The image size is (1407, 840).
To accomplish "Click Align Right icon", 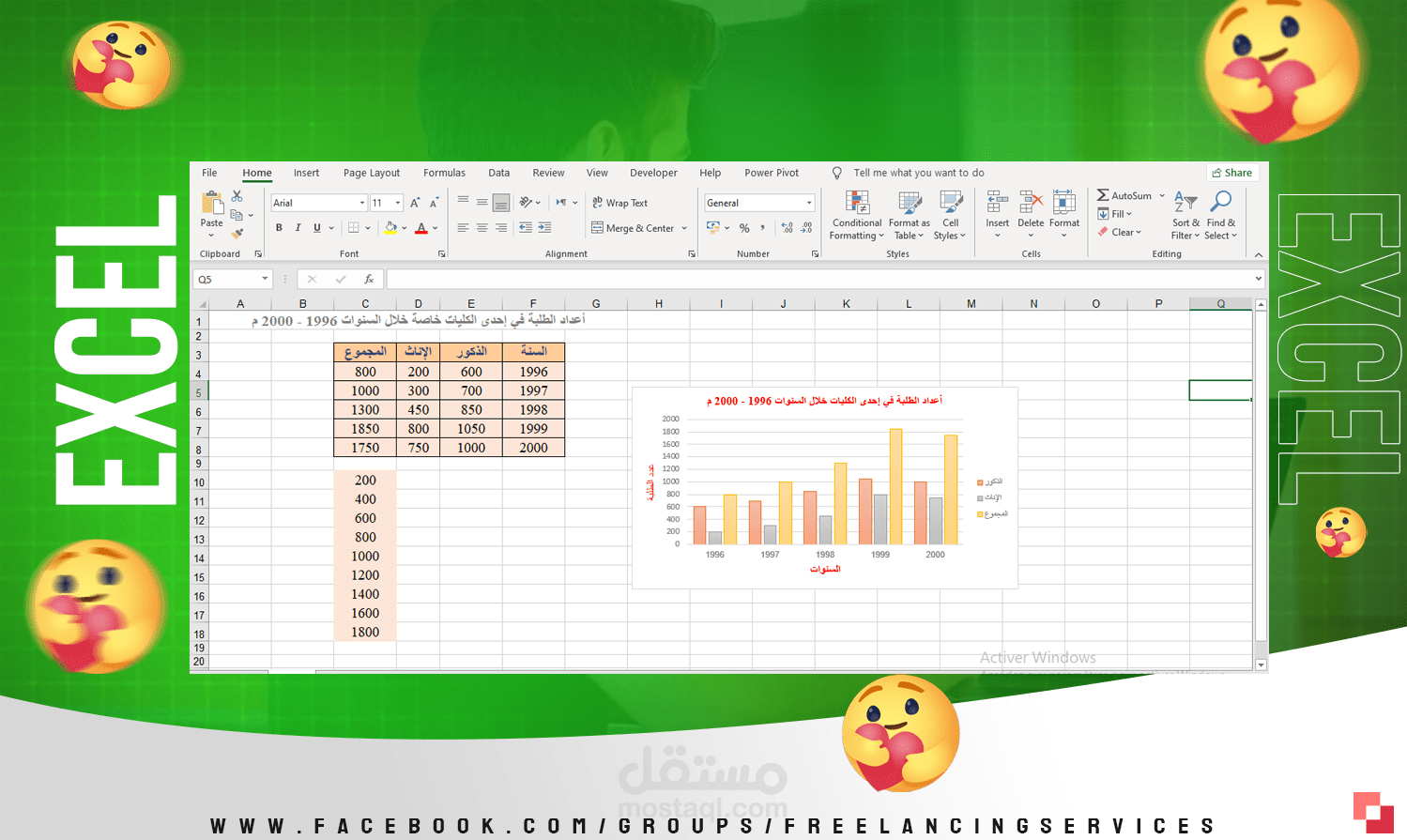I will 501,228.
